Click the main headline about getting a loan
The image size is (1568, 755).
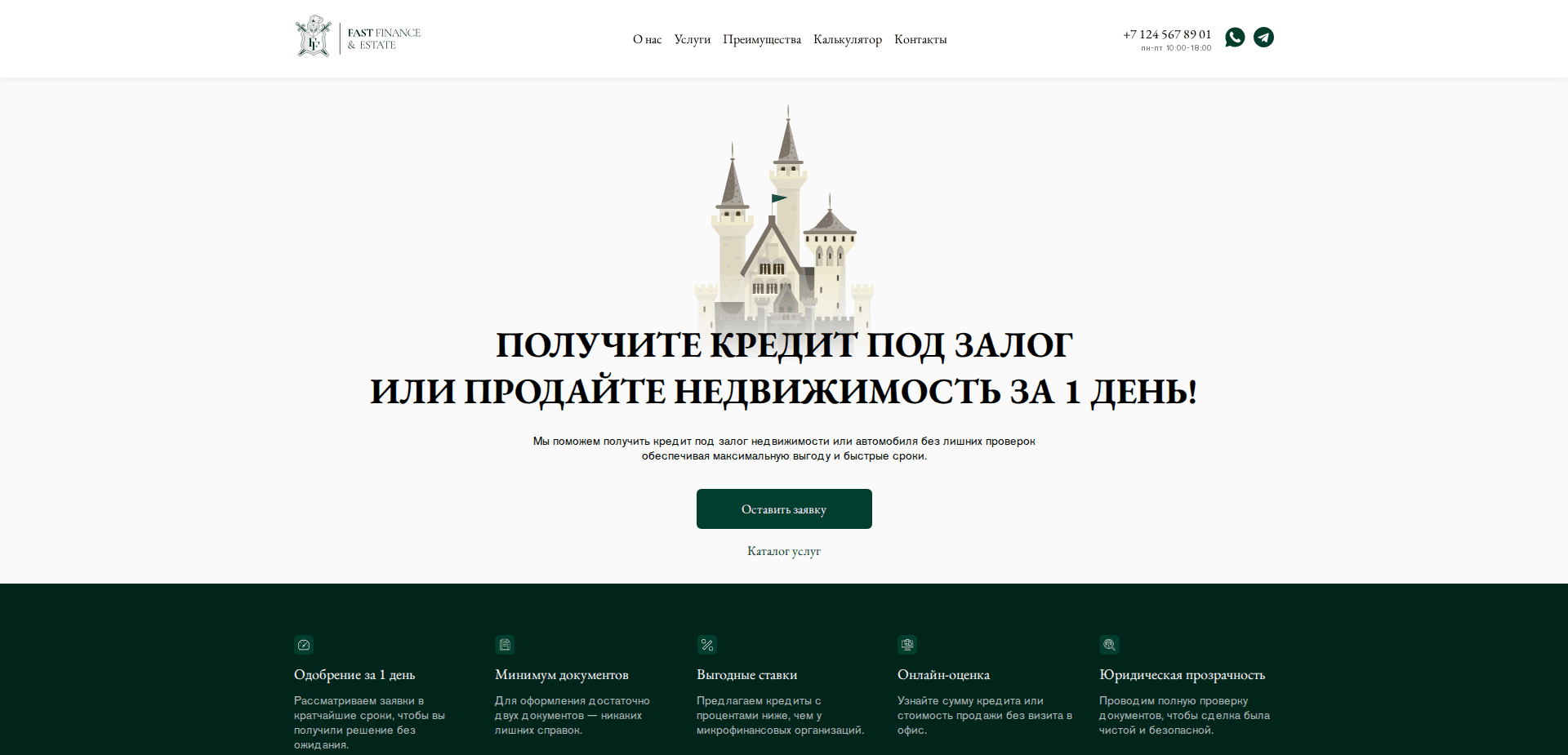tap(784, 368)
